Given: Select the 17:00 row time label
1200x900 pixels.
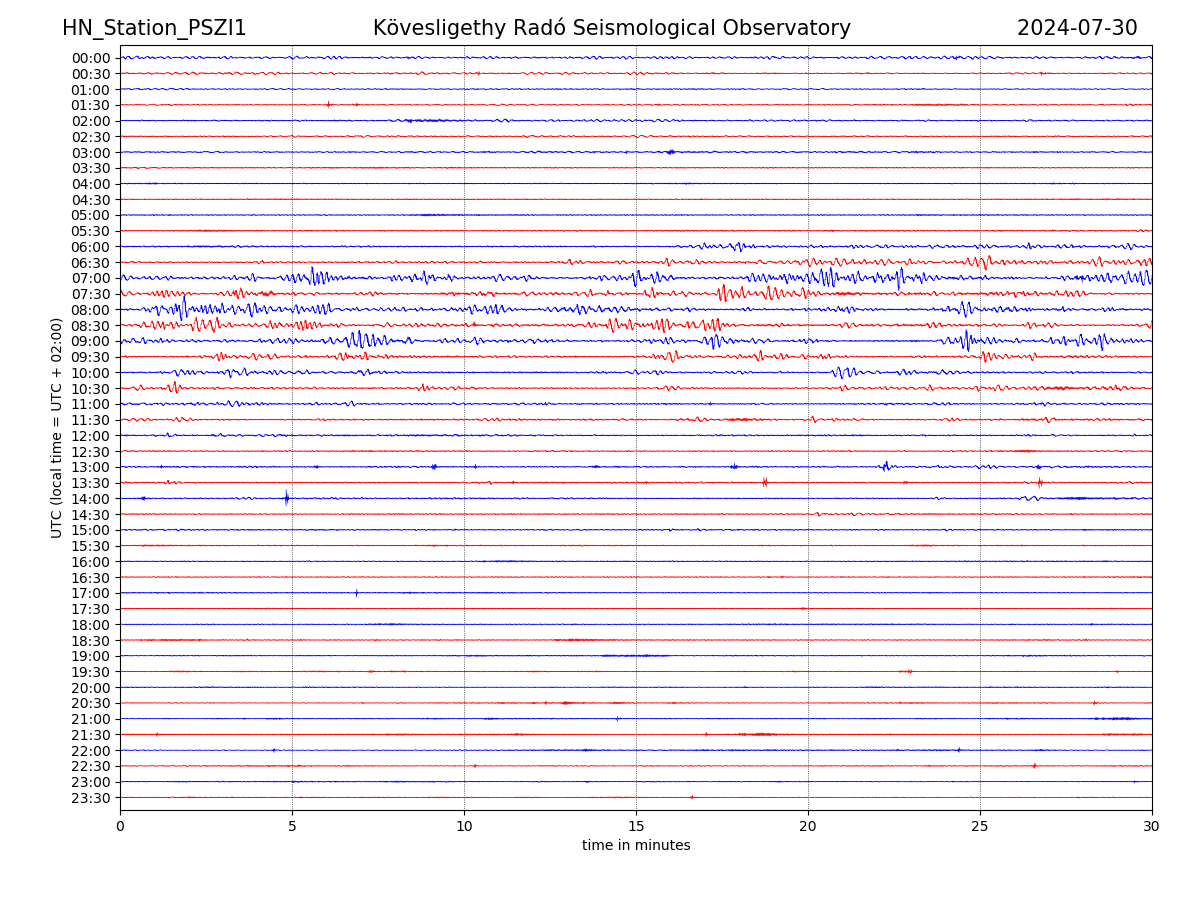Looking at the screenshot, I should [x=91, y=593].
